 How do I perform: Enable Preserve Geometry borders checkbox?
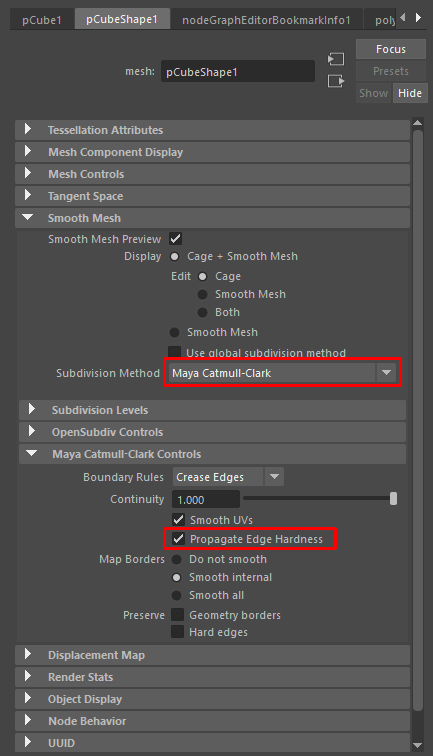pos(177,614)
